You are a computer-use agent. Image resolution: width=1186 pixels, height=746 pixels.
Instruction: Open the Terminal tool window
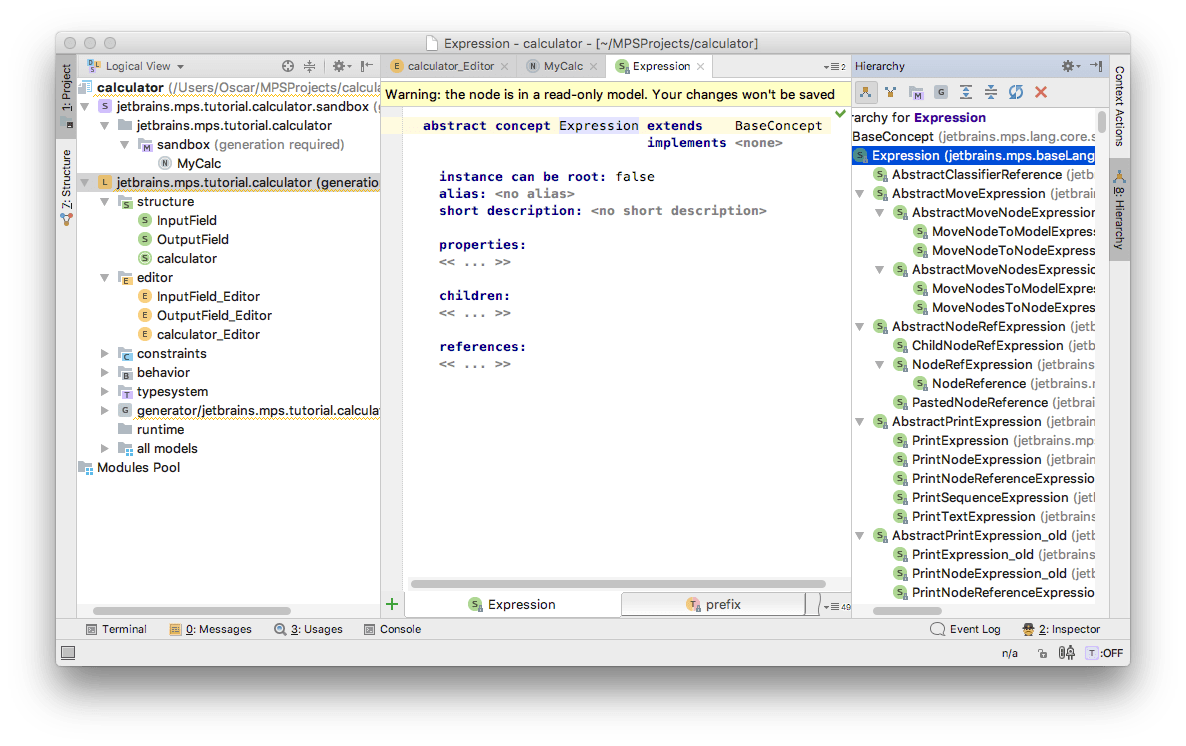pyautogui.click(x=116, y=629)
